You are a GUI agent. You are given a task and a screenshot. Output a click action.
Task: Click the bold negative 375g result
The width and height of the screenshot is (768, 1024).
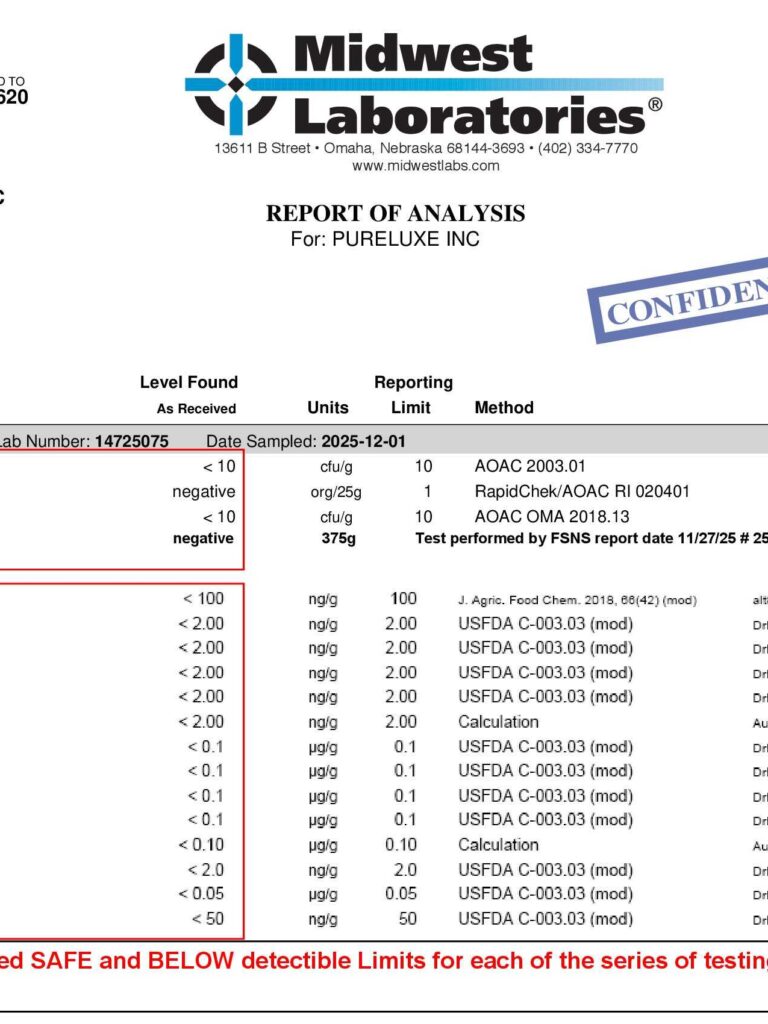[203, 538]
